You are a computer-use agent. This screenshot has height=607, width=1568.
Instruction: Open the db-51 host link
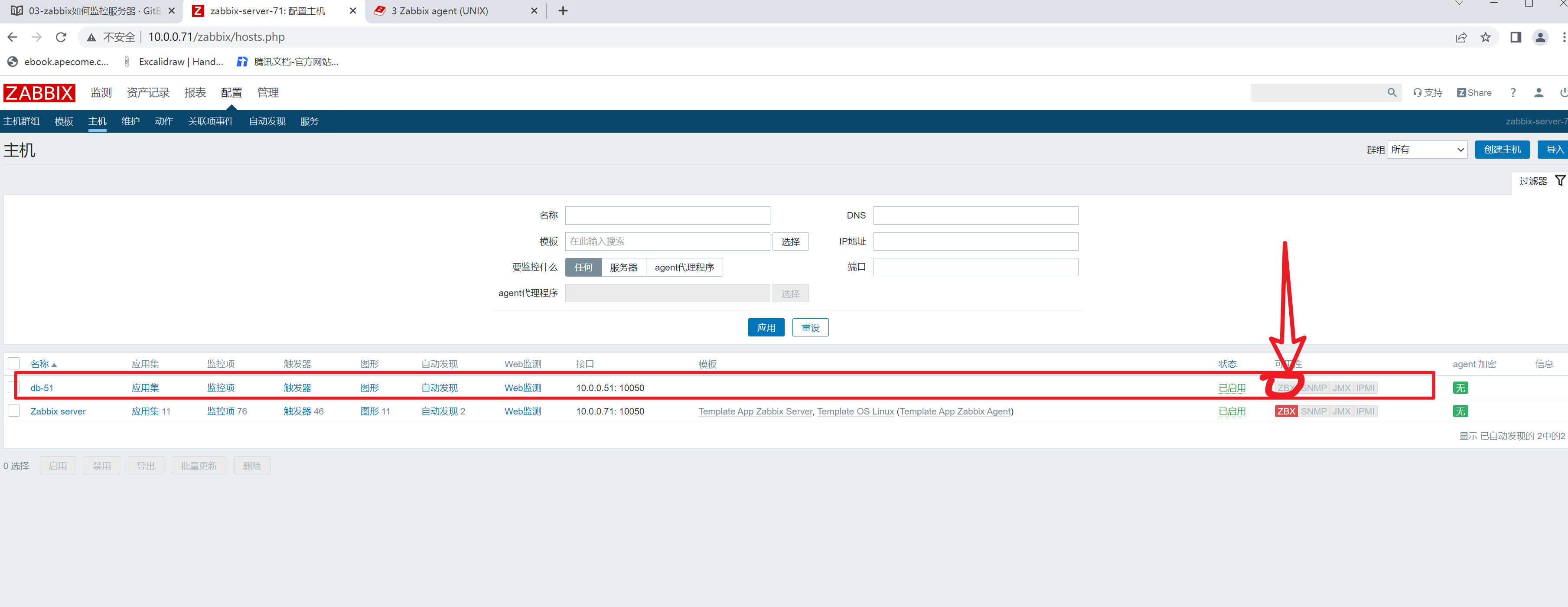(42, 388)
